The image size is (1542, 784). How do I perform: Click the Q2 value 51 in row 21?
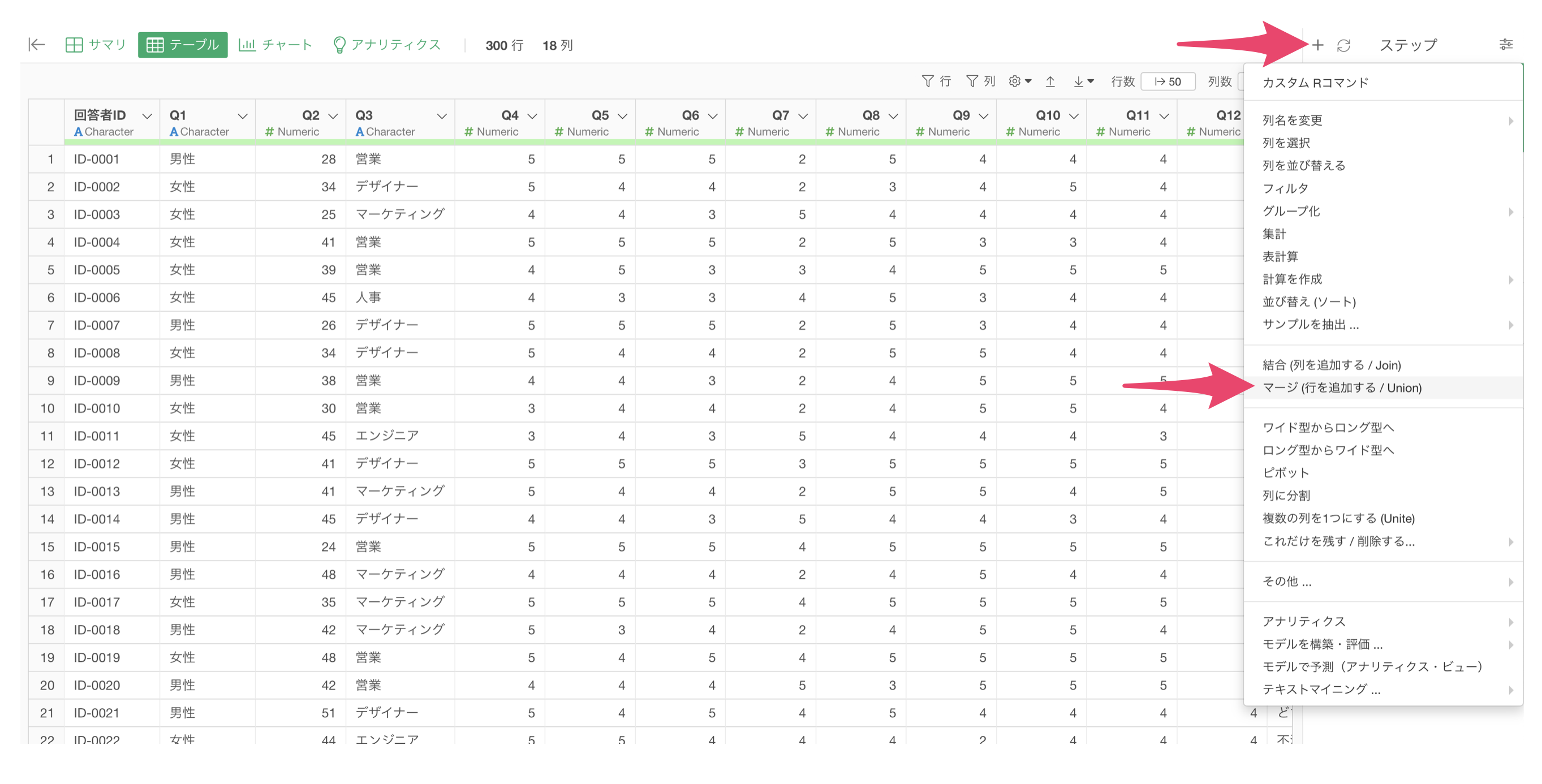(x=300, y=713)
